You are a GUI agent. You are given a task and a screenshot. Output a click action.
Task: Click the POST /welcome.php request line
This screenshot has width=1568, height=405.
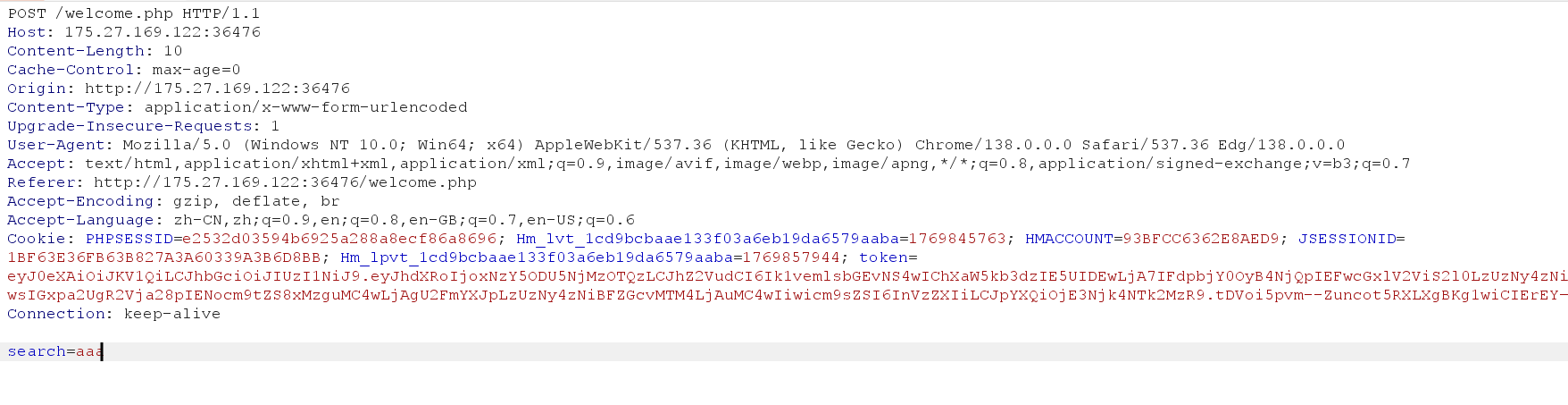click(x=134, y=13)
